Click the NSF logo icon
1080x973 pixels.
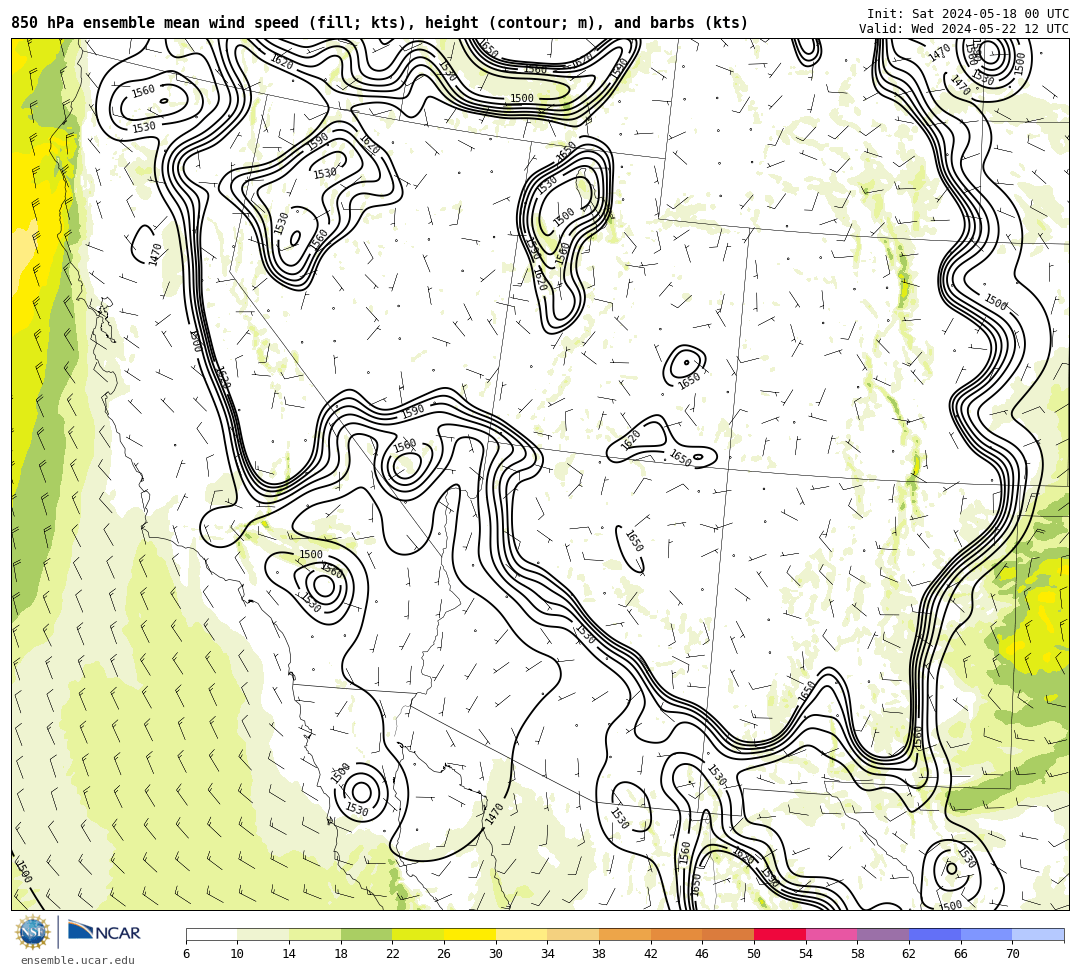32,933
